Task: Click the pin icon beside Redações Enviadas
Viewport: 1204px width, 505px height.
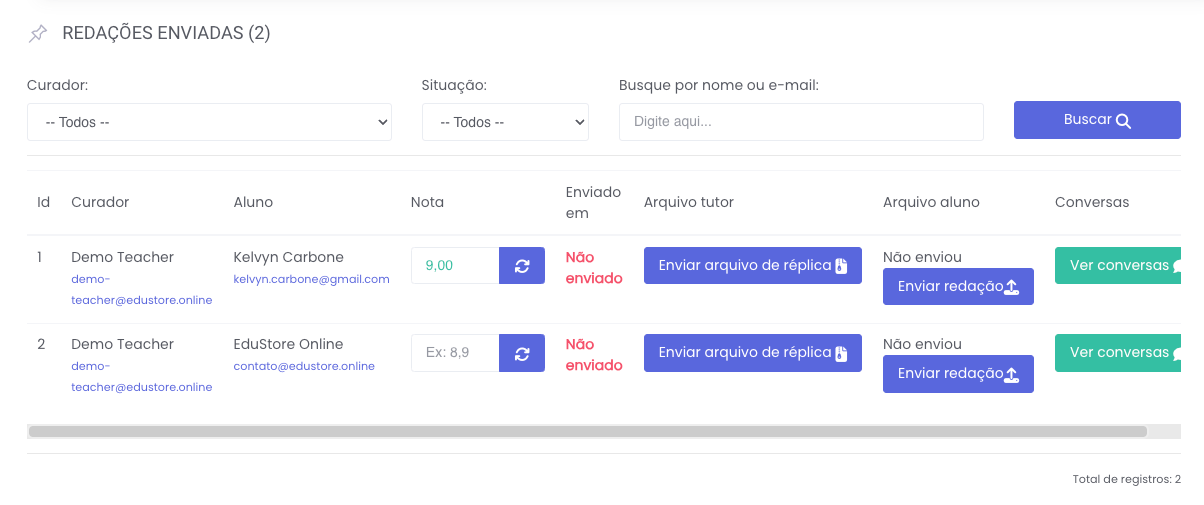Action: point(38,34)
